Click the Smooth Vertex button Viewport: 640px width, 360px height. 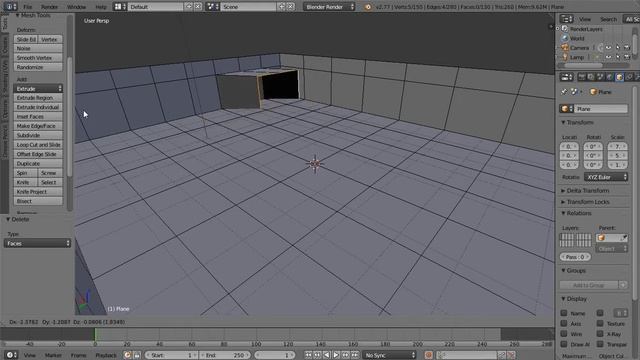point(38,58)
